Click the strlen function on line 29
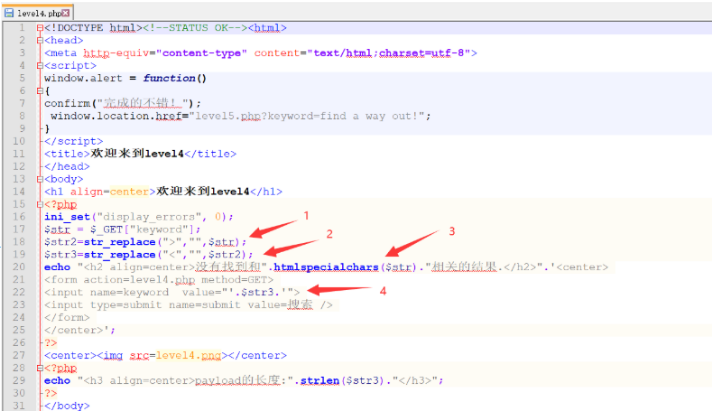Image resolution: width=724 pixels, height=411 pixels. tap(320, 381)
